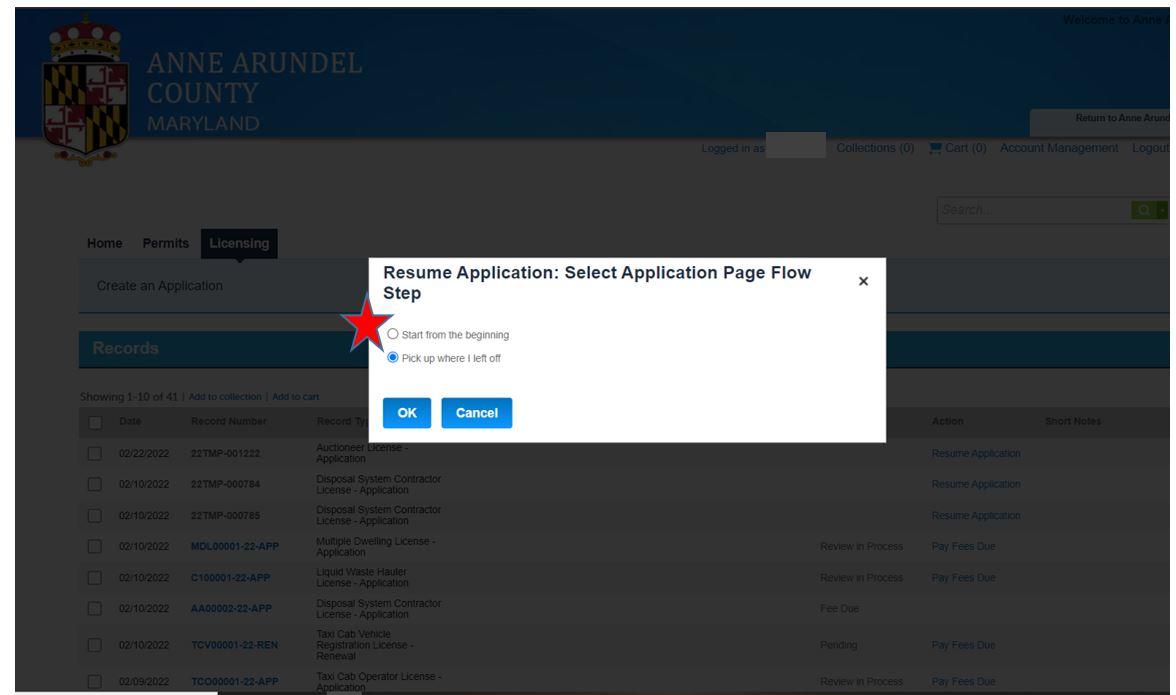Select the 'Start from the beginning' radio option
This screenshot has height=695, width=1176.
(393, 334)
